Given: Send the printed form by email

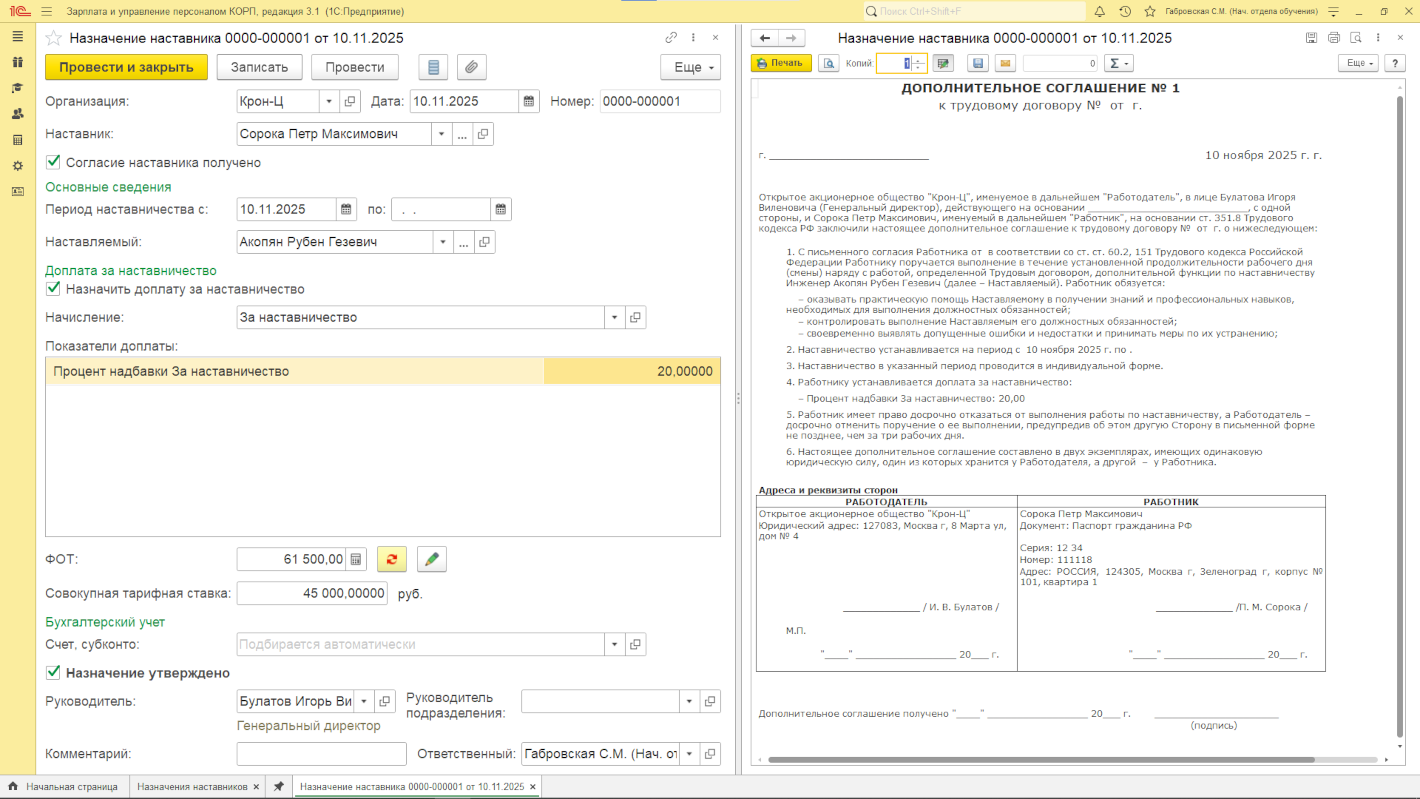Looking at the screenshot, I should point(1004,63).
